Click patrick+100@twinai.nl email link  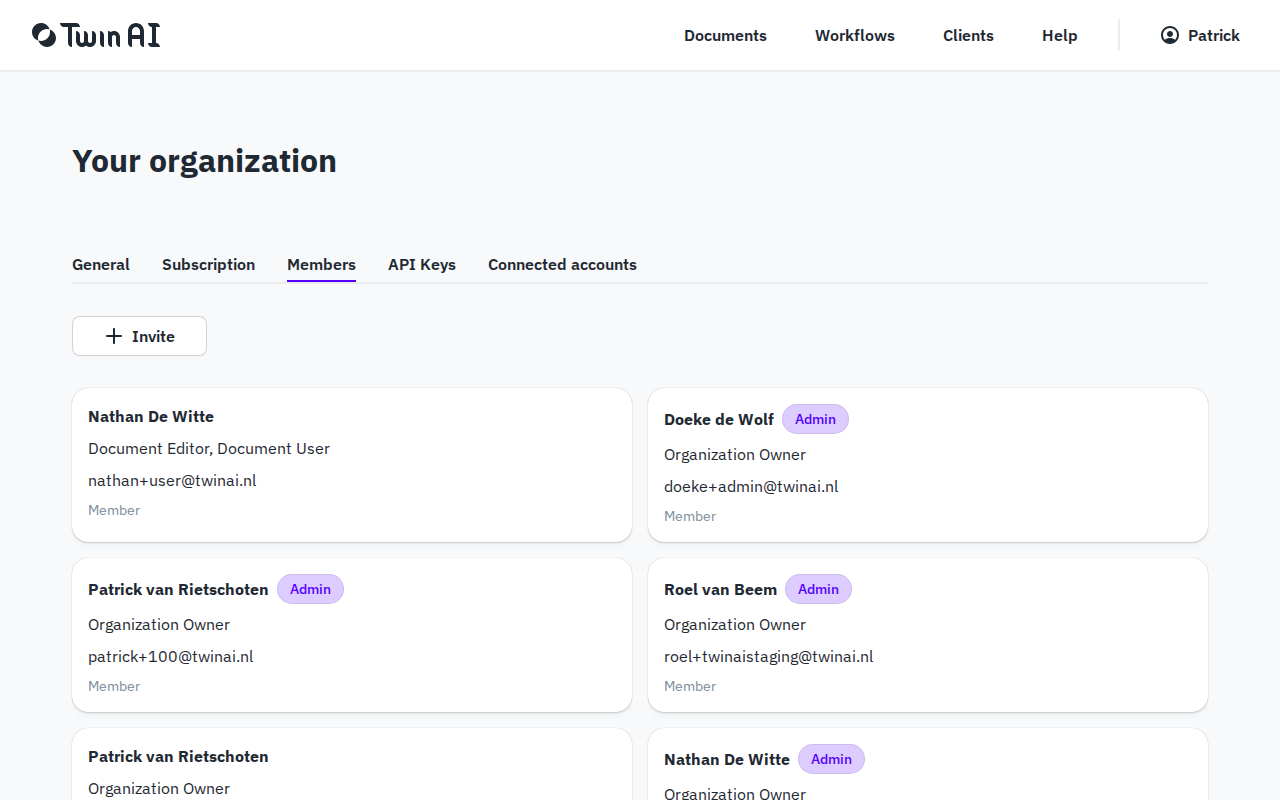click(170, 656)
